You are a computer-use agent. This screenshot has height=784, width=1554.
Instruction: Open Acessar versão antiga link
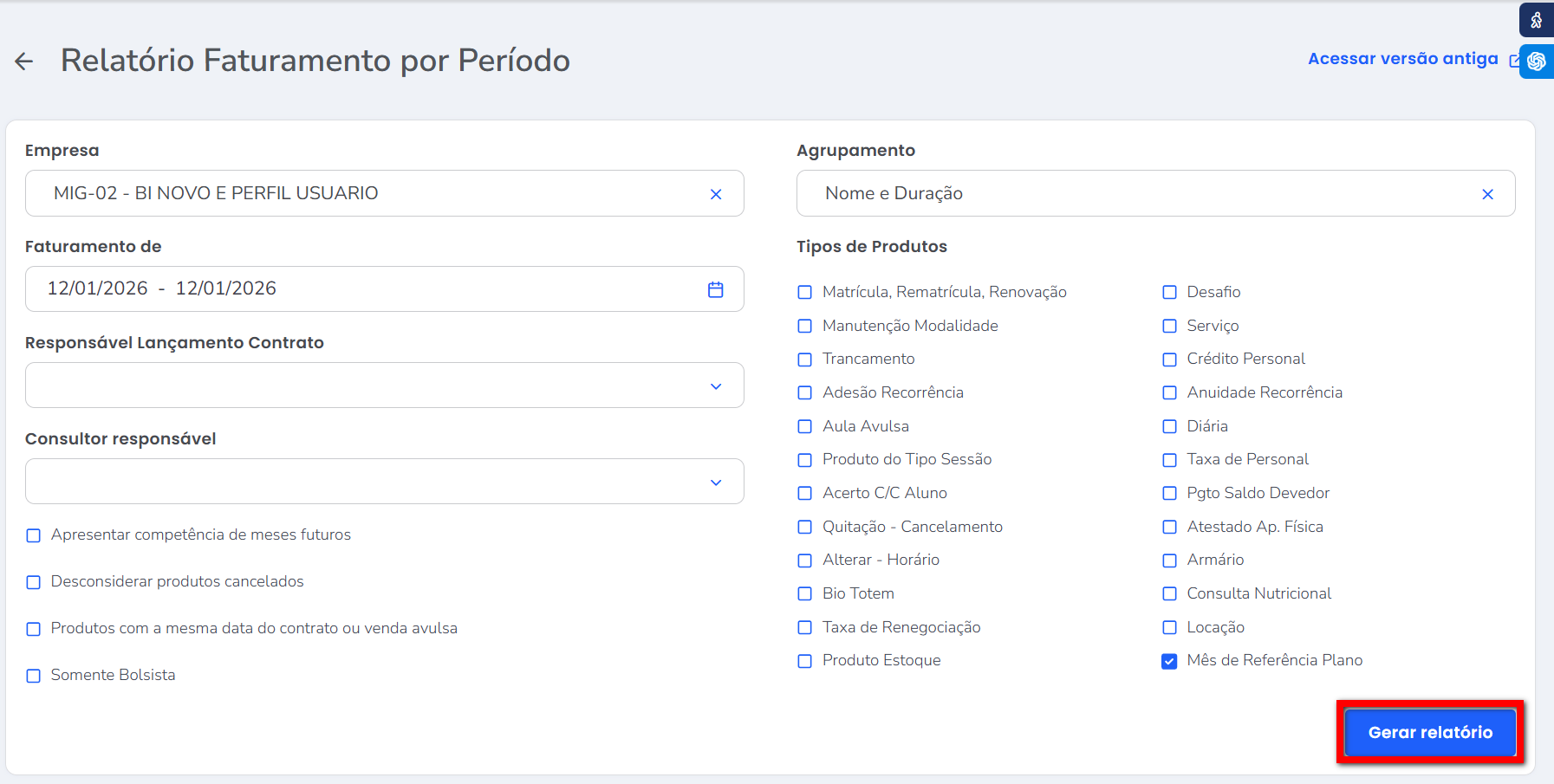tap(1402, 59)
